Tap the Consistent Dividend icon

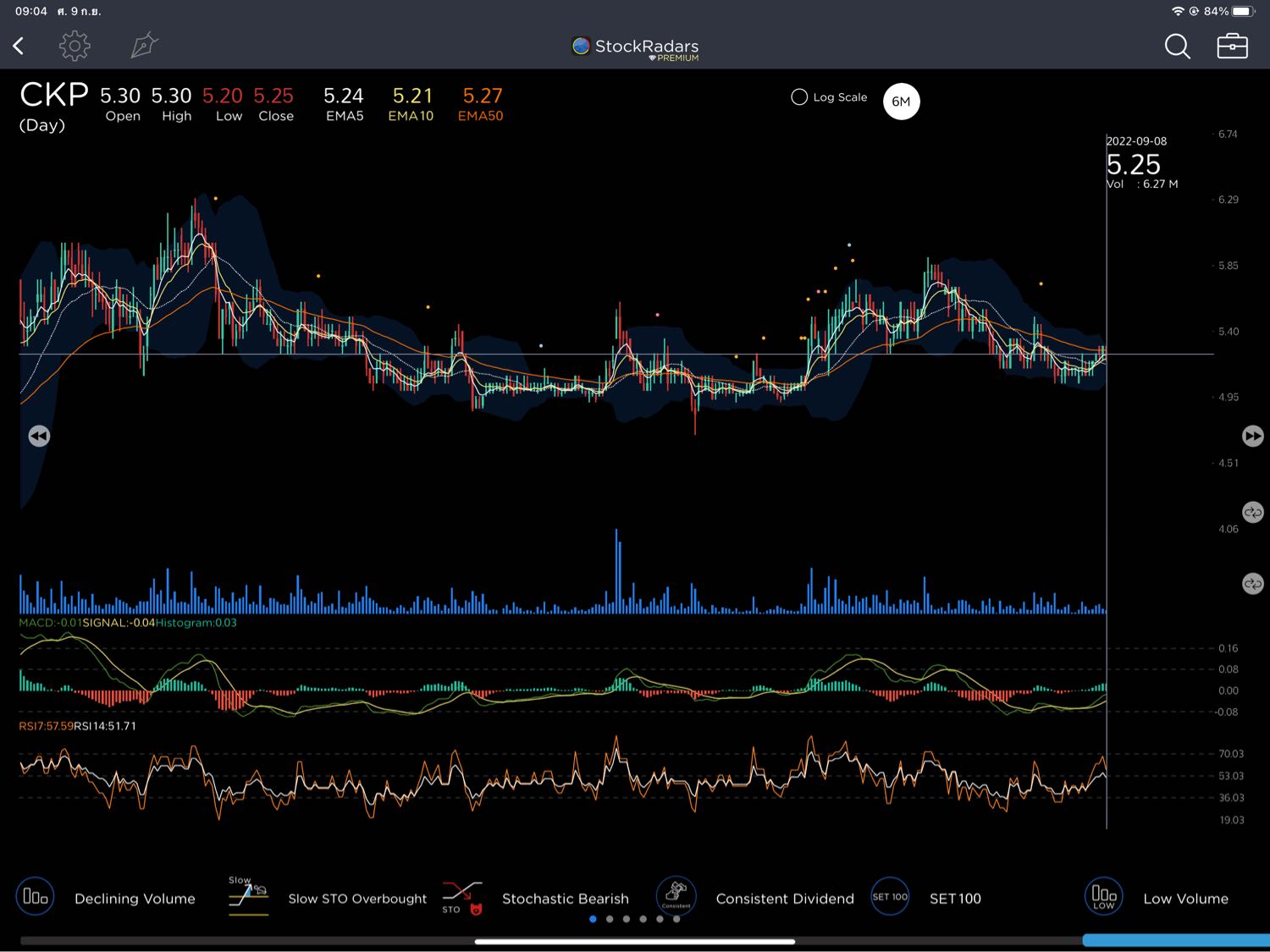[x=676, y=896]
